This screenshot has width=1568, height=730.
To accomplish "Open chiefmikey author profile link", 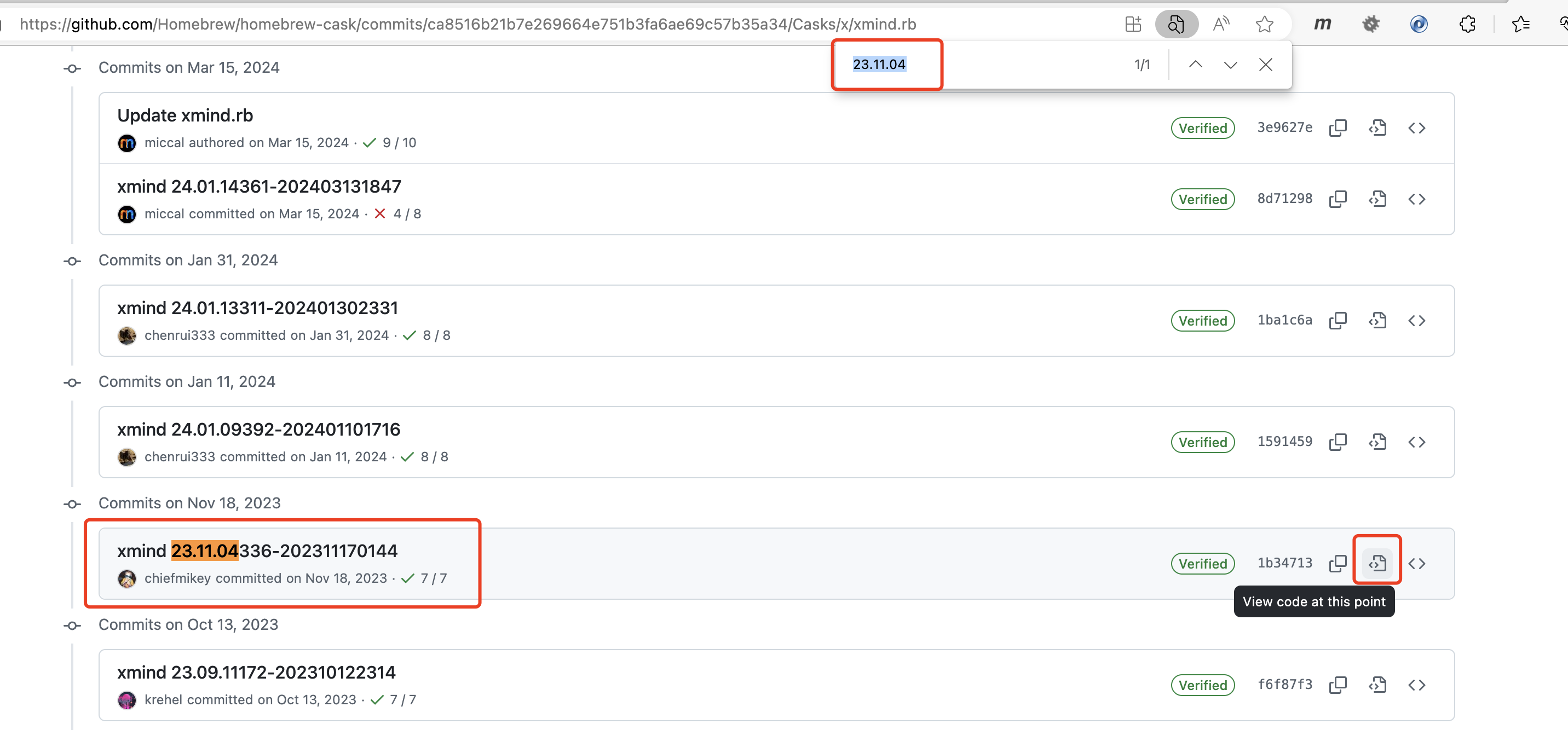I will 177,578.
